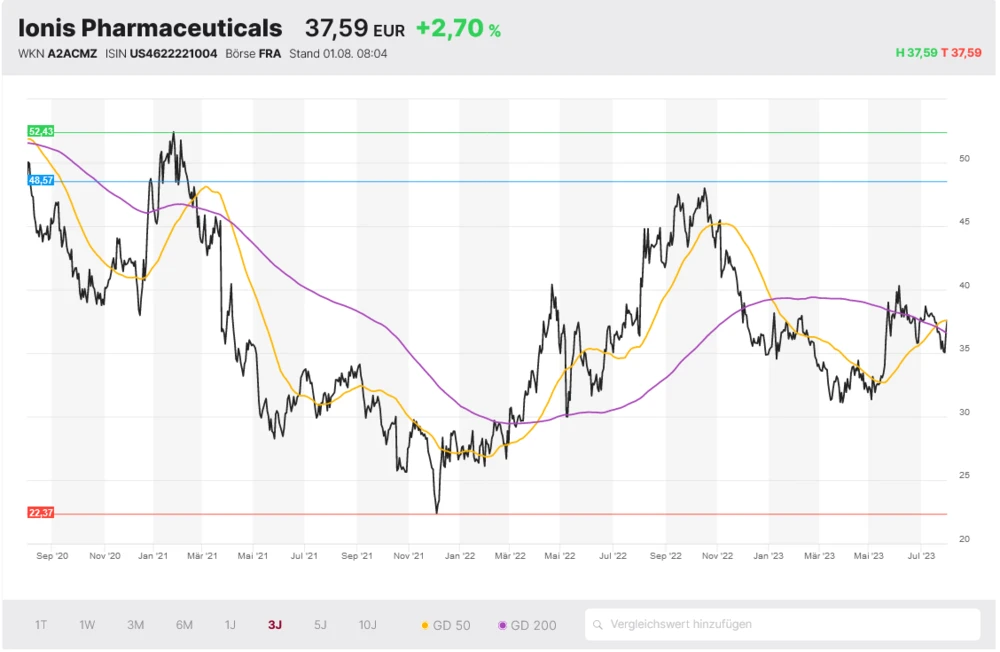This screenshot has width=1000, height=652.
Task: Click the magnifier icon in comparison field
Action: point(599,625)
